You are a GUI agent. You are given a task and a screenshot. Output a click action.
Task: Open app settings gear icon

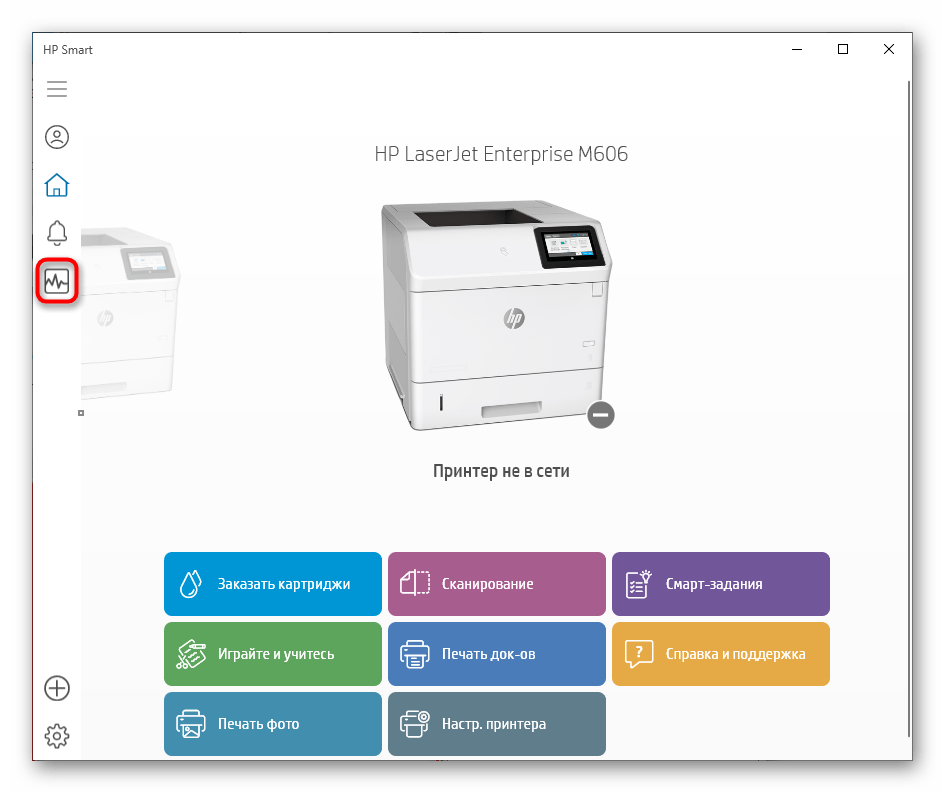(x=57, y=736)
